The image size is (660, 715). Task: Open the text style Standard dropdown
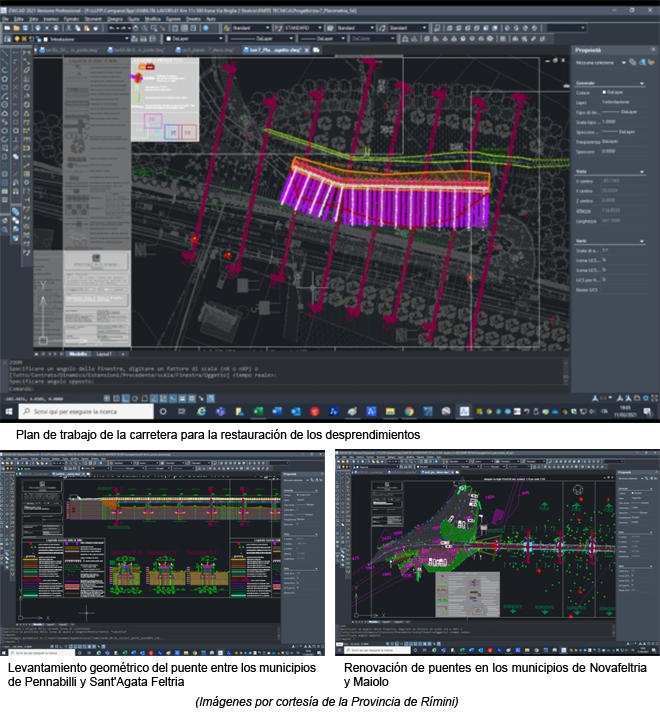click(250, 28)
